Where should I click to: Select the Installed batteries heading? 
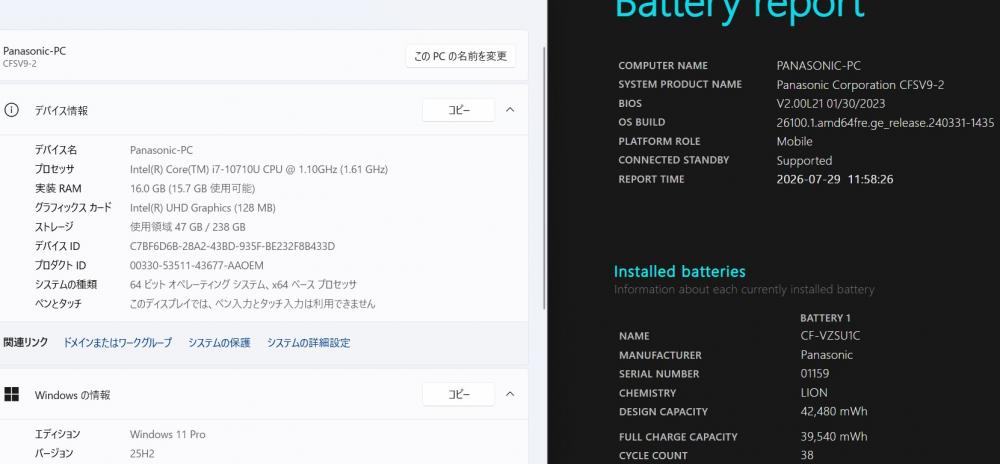679,272
